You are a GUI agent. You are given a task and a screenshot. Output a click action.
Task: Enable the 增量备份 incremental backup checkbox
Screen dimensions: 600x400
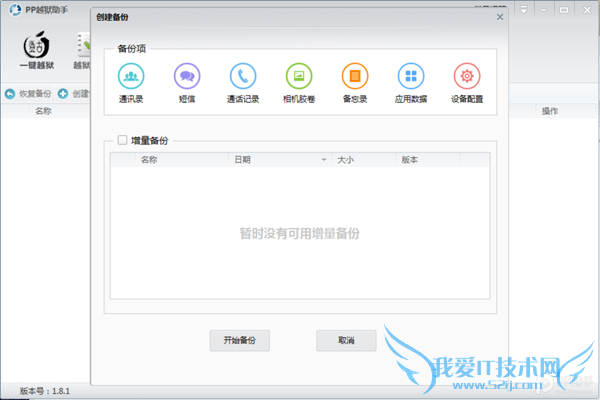[x=122, y=140]
